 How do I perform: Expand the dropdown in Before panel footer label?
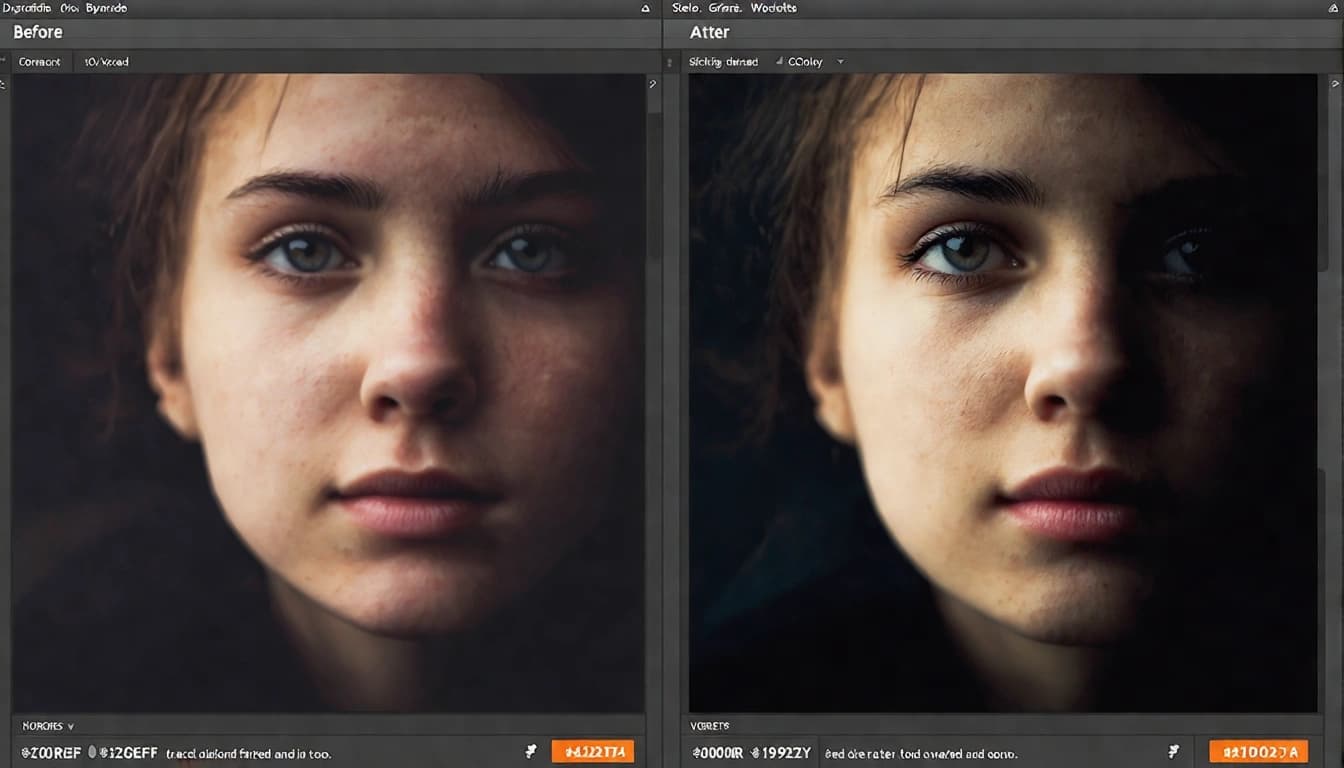pyautogui.click(x=70, y=726)
